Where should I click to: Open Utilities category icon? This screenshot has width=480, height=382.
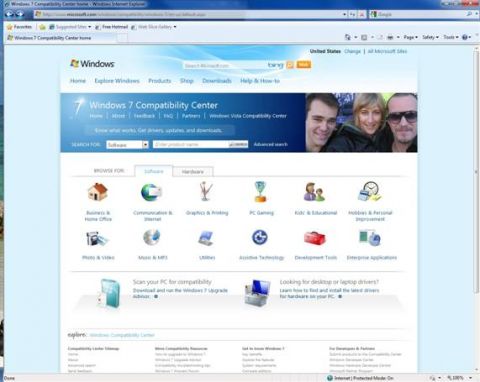(x=206, y=239)
